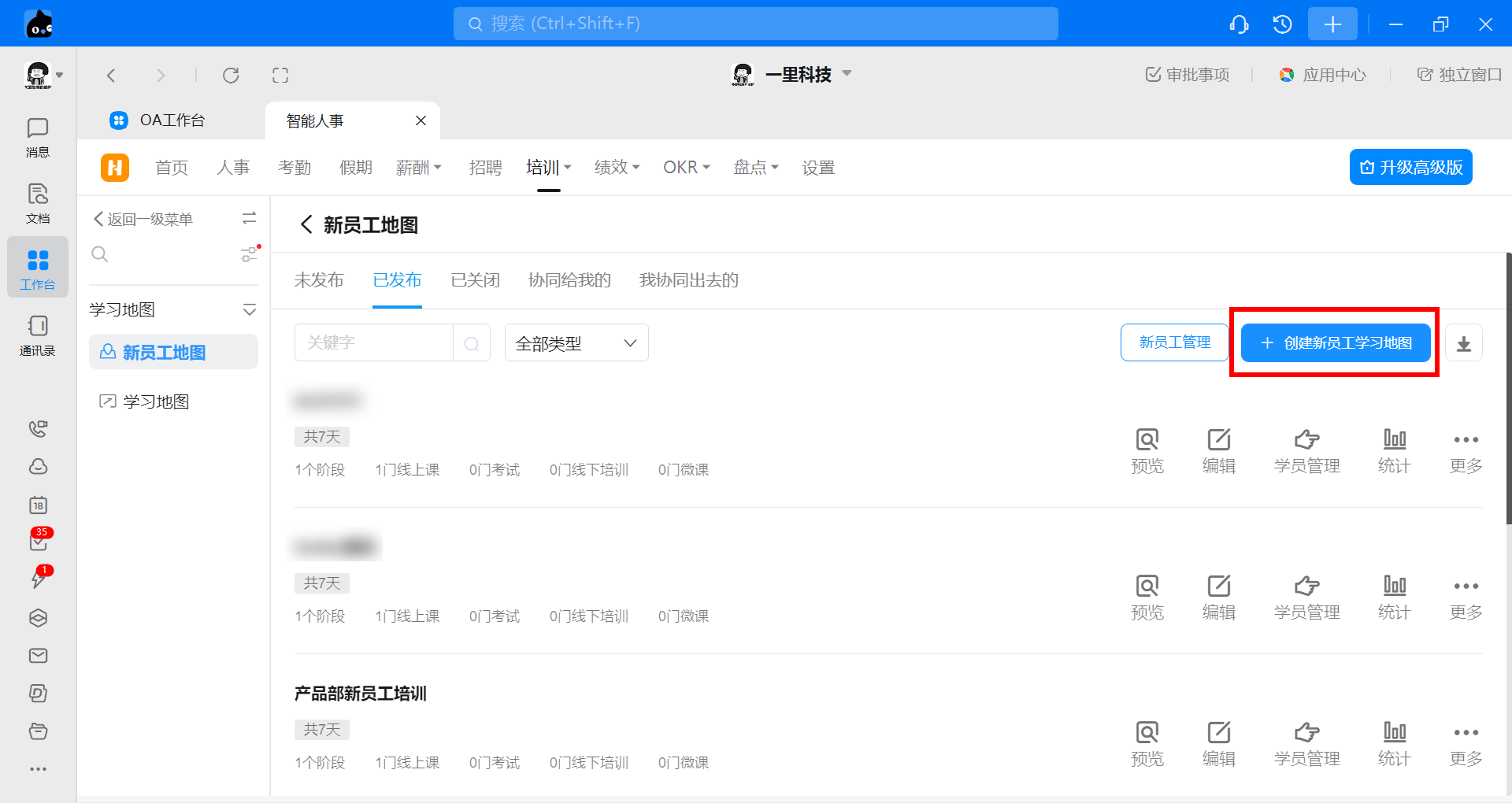The height and width of the screenshot is (803, 1512).
Task: Open the Documents icon in sidebar
Action: click(37, 203)
